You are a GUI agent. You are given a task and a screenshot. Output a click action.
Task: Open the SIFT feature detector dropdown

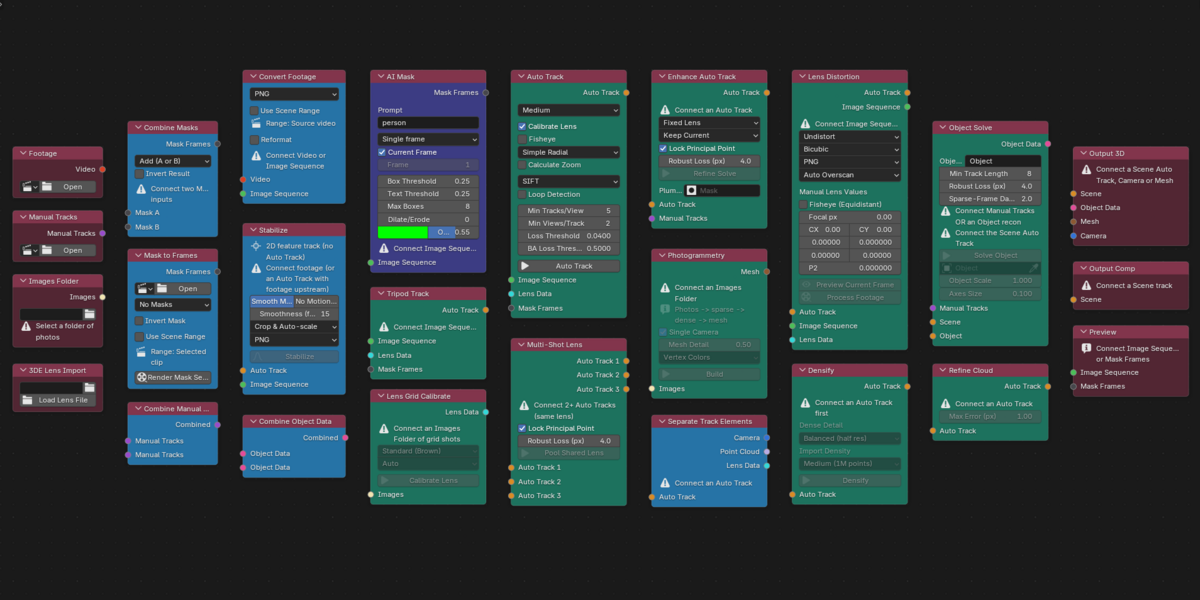click(x=568, y=181)
